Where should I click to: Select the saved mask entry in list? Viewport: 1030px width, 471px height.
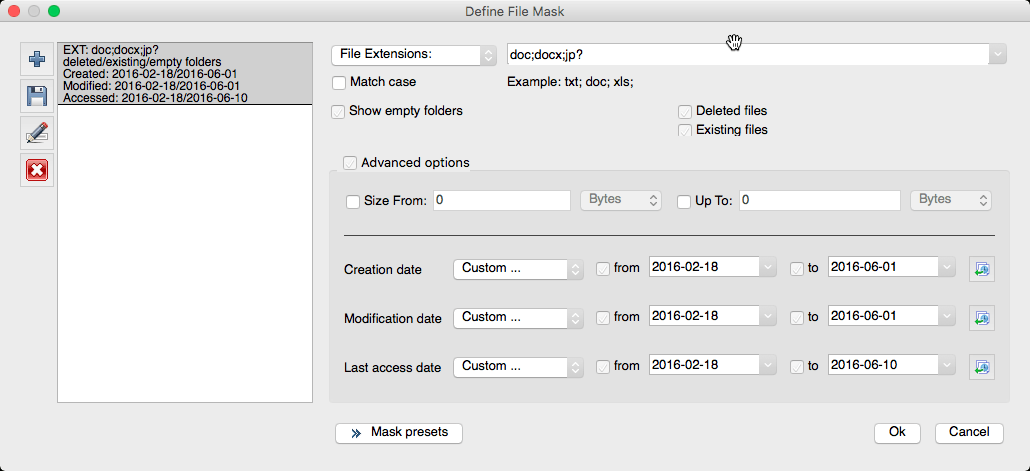pyautogui.click(x=185, y=73)
